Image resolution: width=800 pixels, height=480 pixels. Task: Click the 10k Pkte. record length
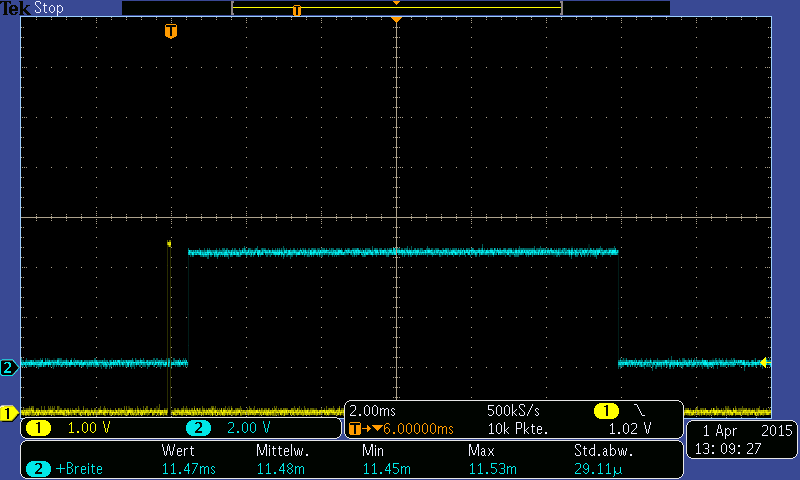tap(518, 428)
